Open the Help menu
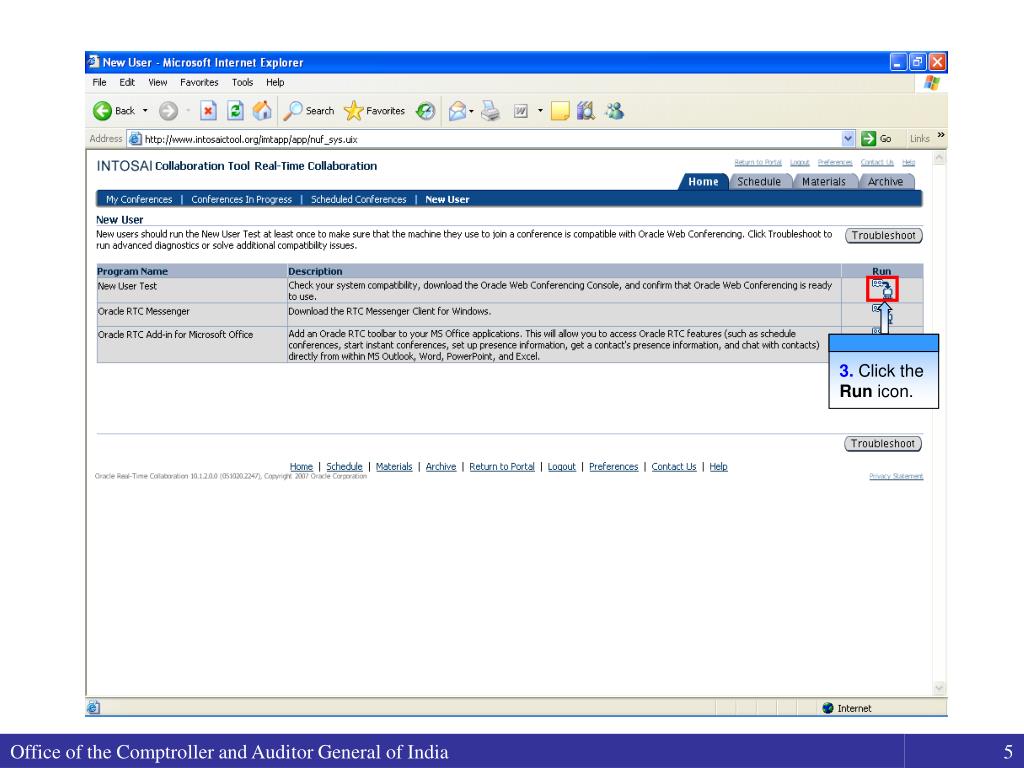This screenshot has width=1024, height=768. tap(275, 82)
